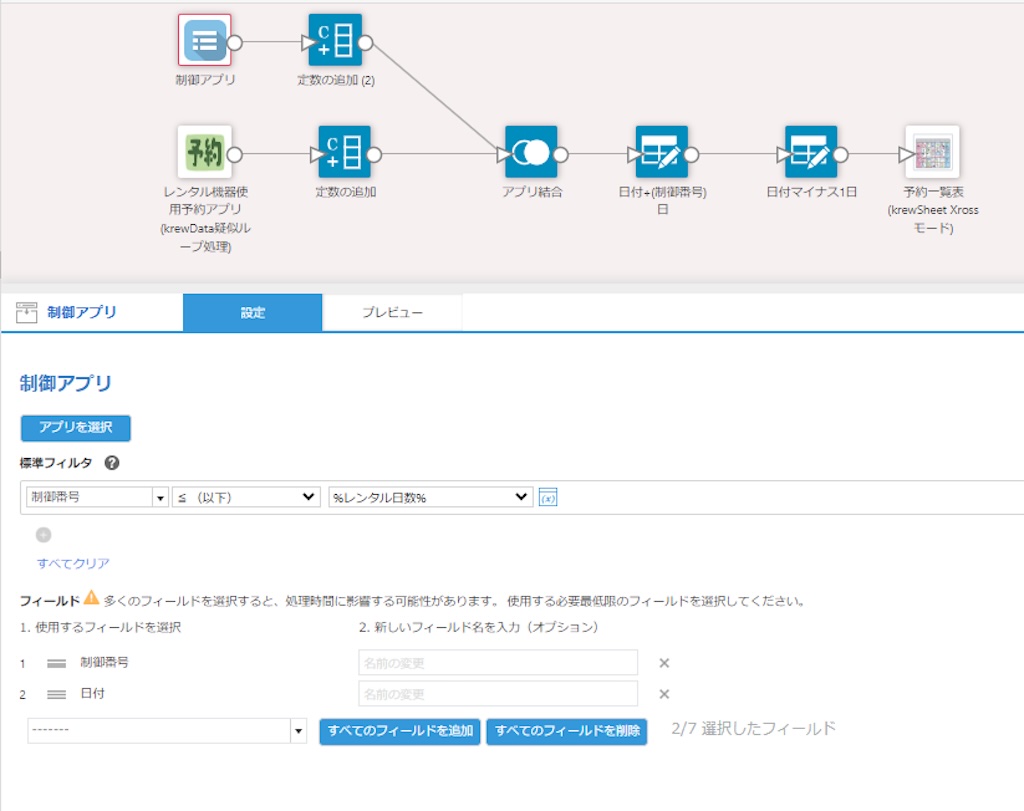1024x811 pixels.
Task: Click rename input for 制御番号 field
Action: pyautogui.click(x=498, y=663)
